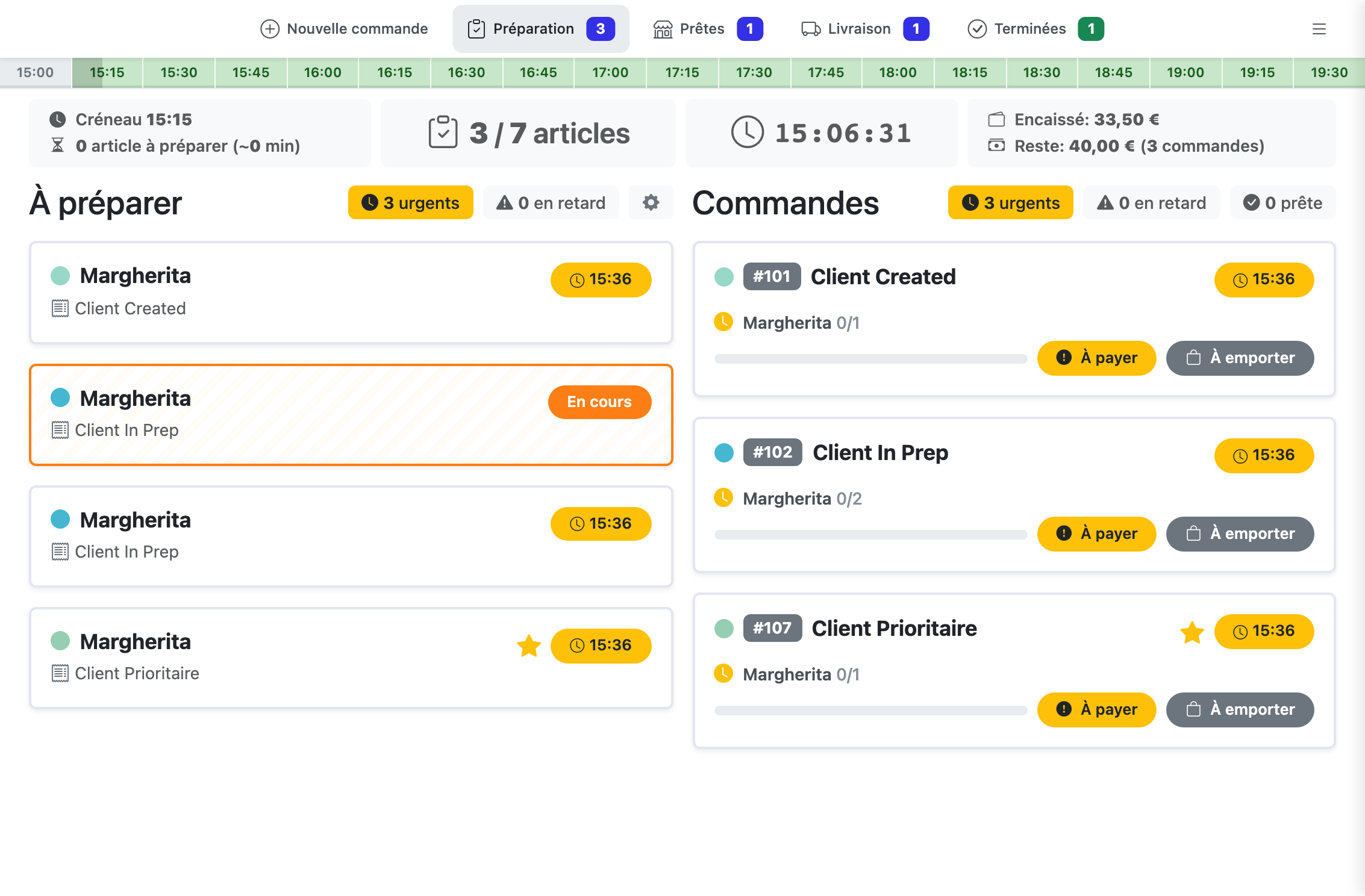Select the 19:30 slot in the timeline
Screen dimensions: 1365x896
1329,73
